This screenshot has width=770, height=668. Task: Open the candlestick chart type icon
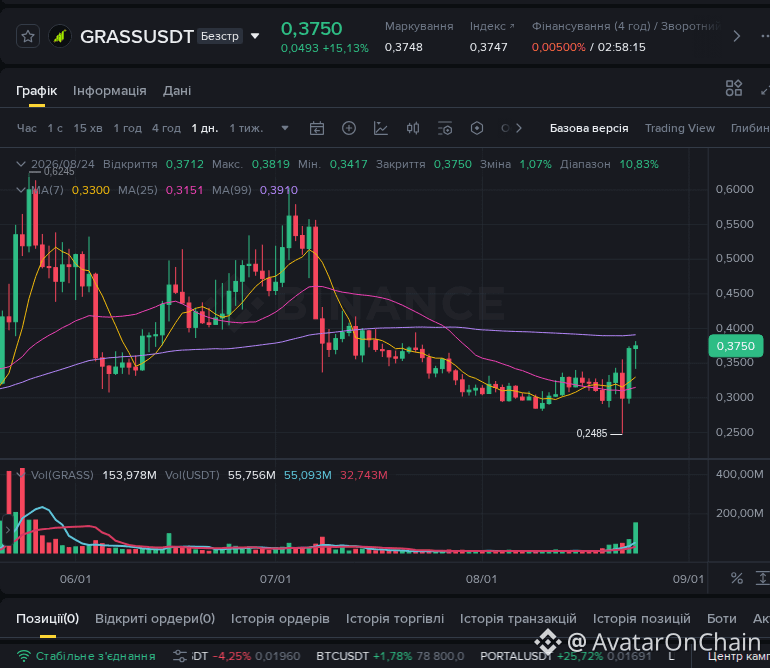click(412, 128)
